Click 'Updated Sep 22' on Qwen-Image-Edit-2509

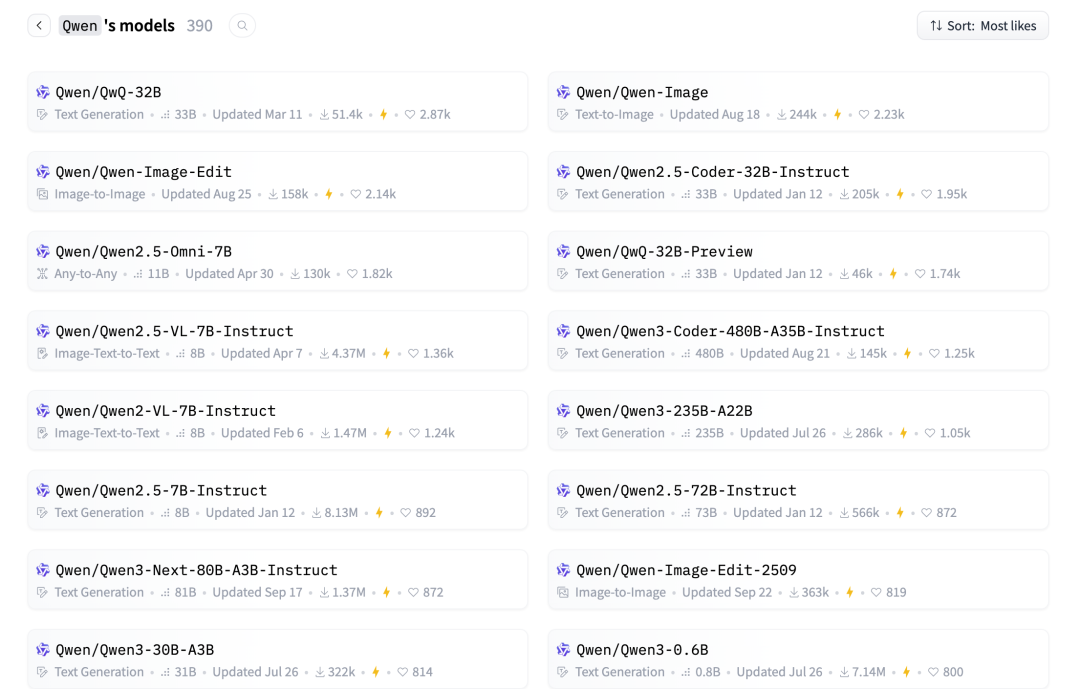[x=727, y=593]
